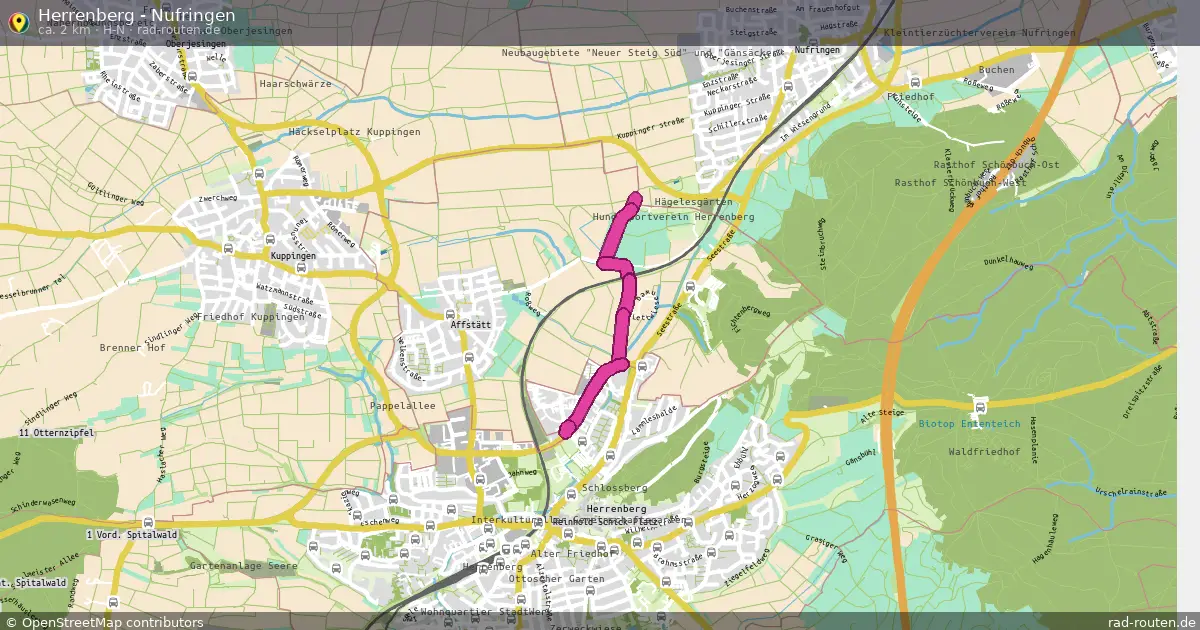Select the Gartenanlage Seere label
The height and width of the screenshot is (630, 1200).
(x=243, y=565)
